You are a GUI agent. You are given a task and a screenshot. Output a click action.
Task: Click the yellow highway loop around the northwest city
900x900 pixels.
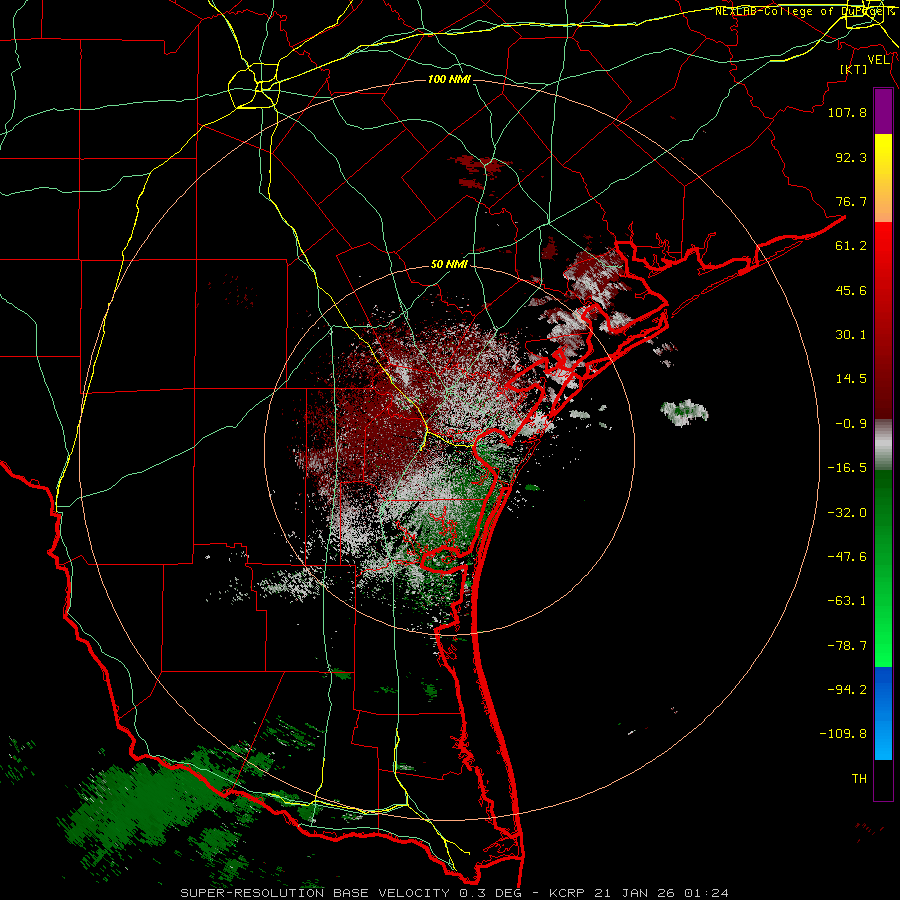tap(254, 86)
